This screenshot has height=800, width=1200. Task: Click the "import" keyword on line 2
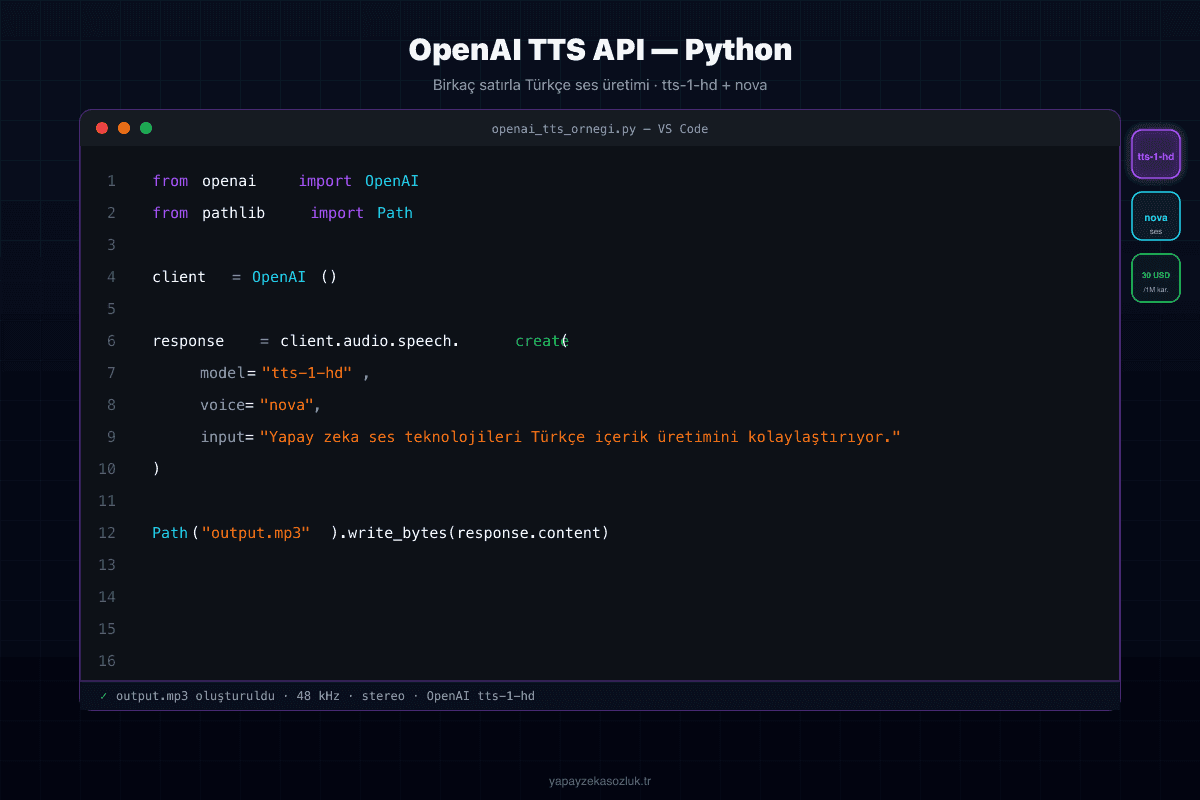pyautogui.click(x=337, y=213)
